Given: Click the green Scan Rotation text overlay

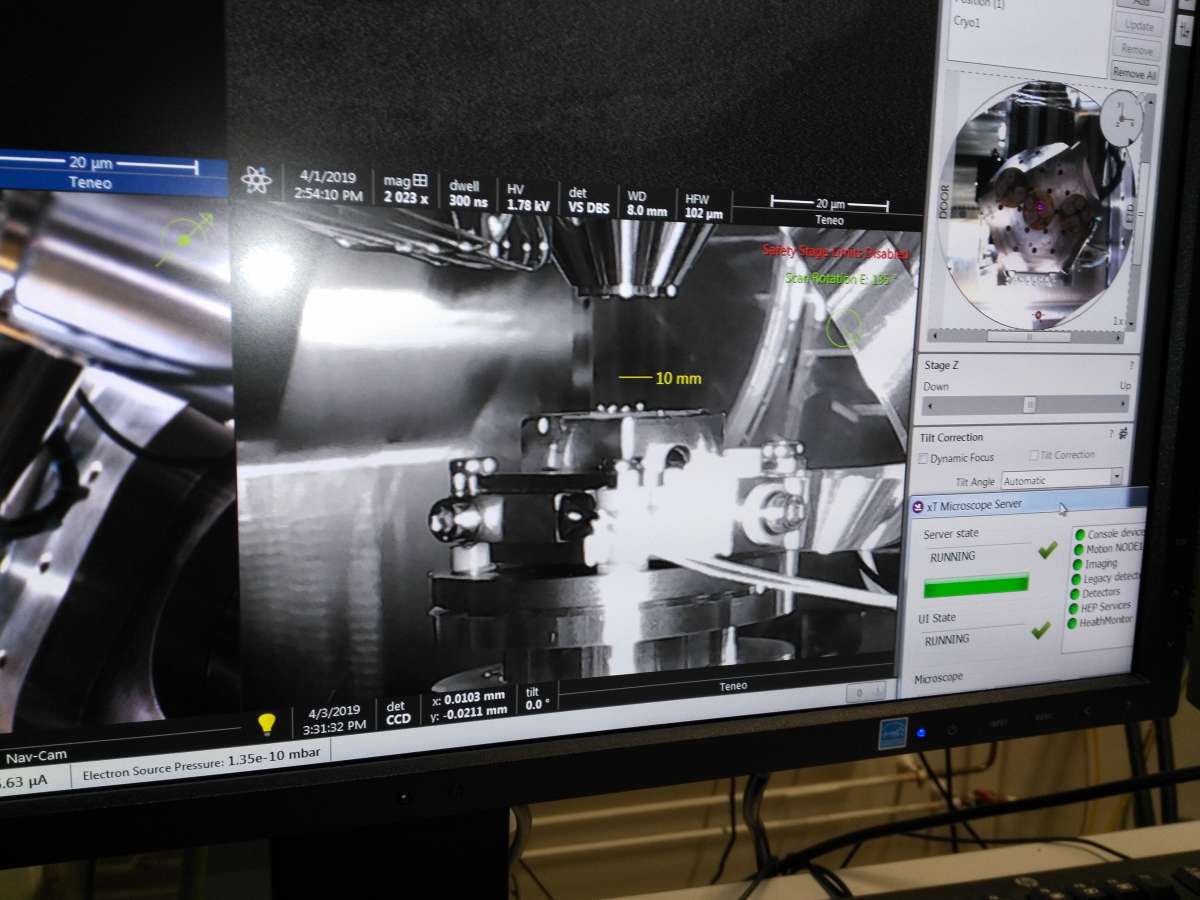Looking at the screenshot, I should [840, 279].
